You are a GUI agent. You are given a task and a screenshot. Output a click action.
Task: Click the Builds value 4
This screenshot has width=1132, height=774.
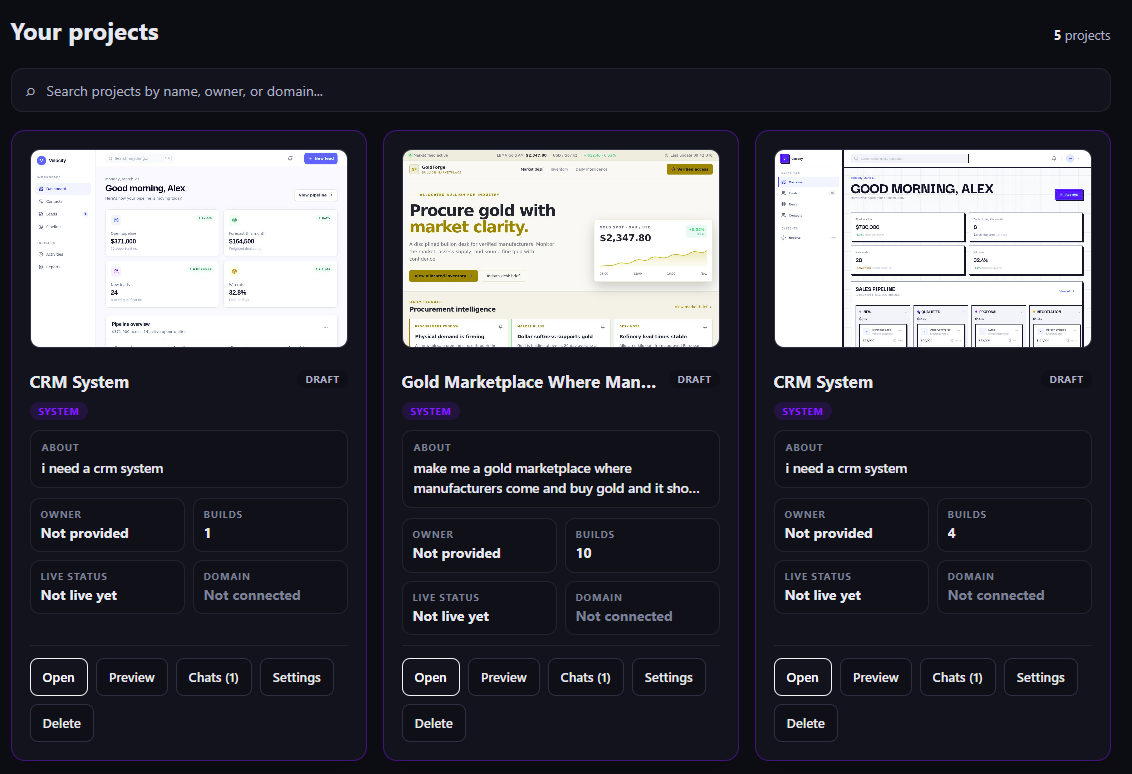point(952,533)
